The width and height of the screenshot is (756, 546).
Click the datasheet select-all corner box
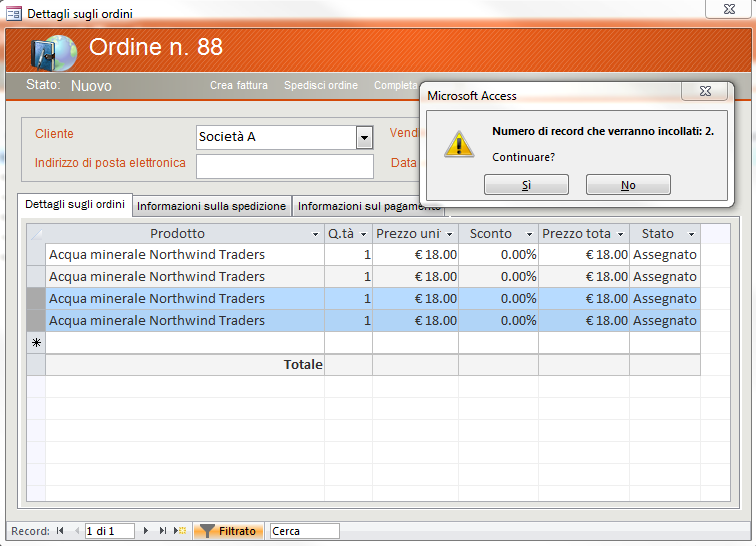click(36, 234)
